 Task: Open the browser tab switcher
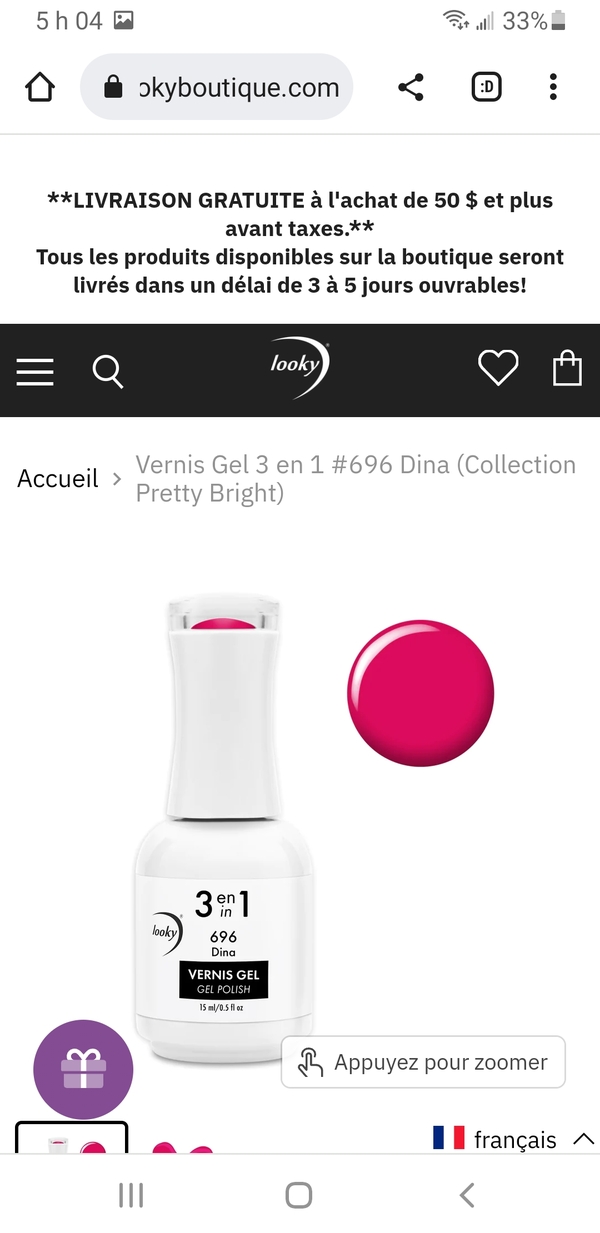click(487, 88)
